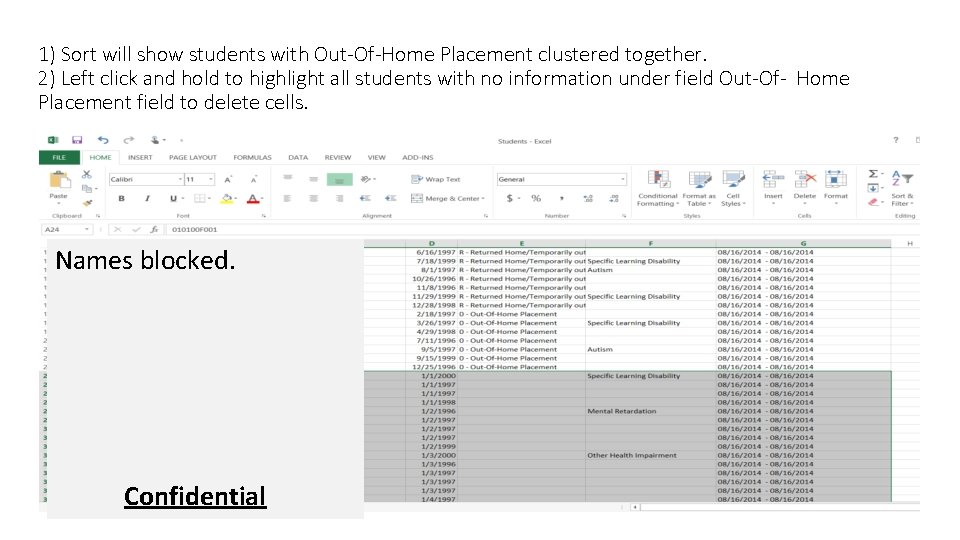Select column header G

(x=803, y=243)
